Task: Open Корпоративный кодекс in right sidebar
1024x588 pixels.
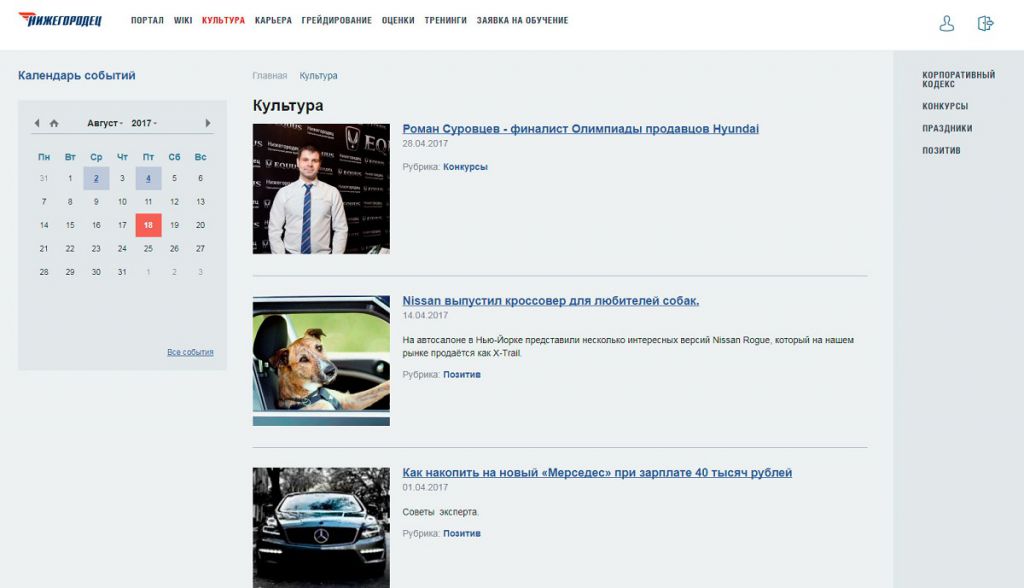Action: tap(958, 79)
